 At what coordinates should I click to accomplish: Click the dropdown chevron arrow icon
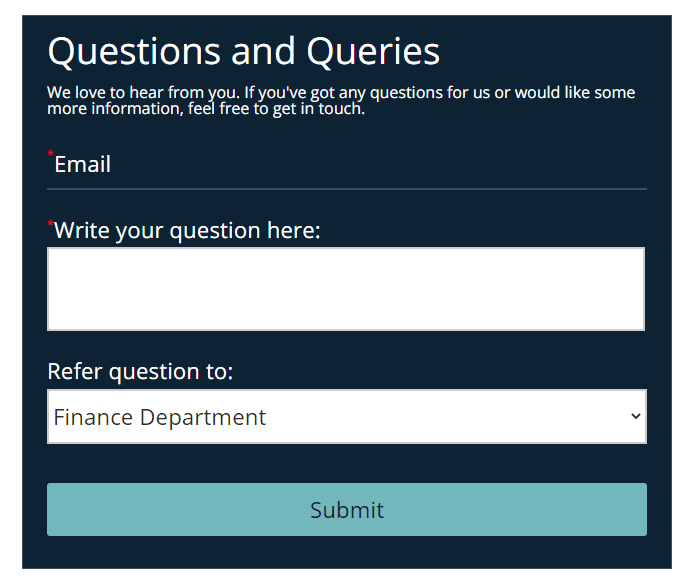[x=635, y=416]
